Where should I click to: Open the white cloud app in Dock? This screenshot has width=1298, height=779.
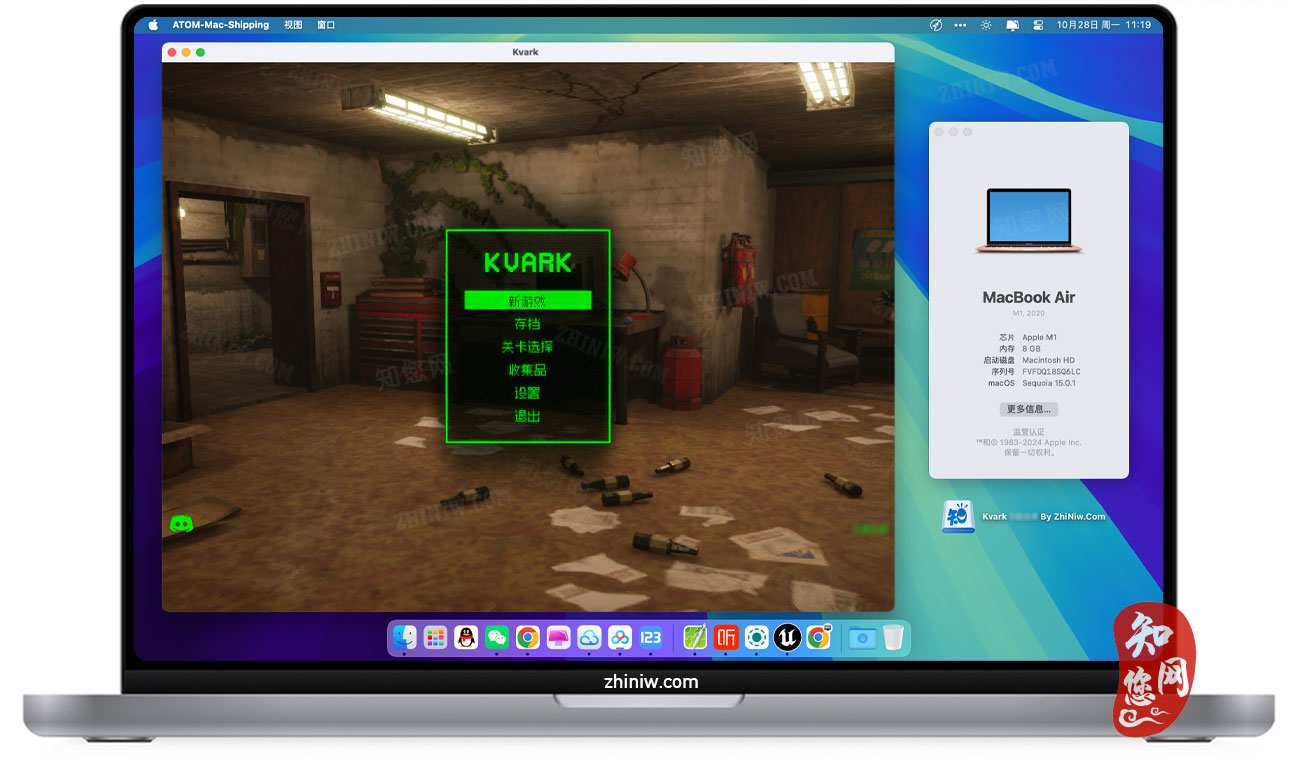coord(589,637)
